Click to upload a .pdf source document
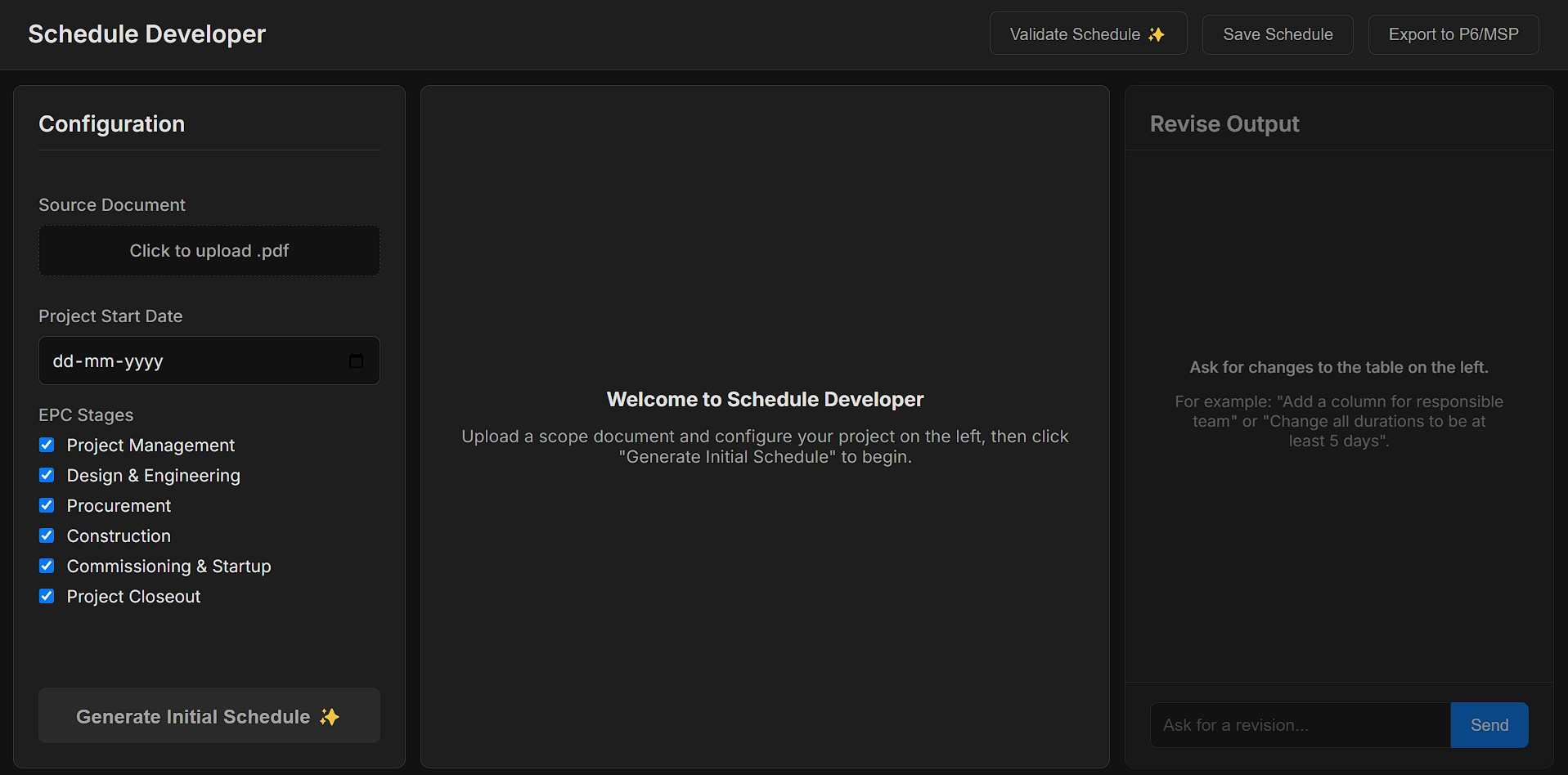The image size is (1568, 775). 209,251
